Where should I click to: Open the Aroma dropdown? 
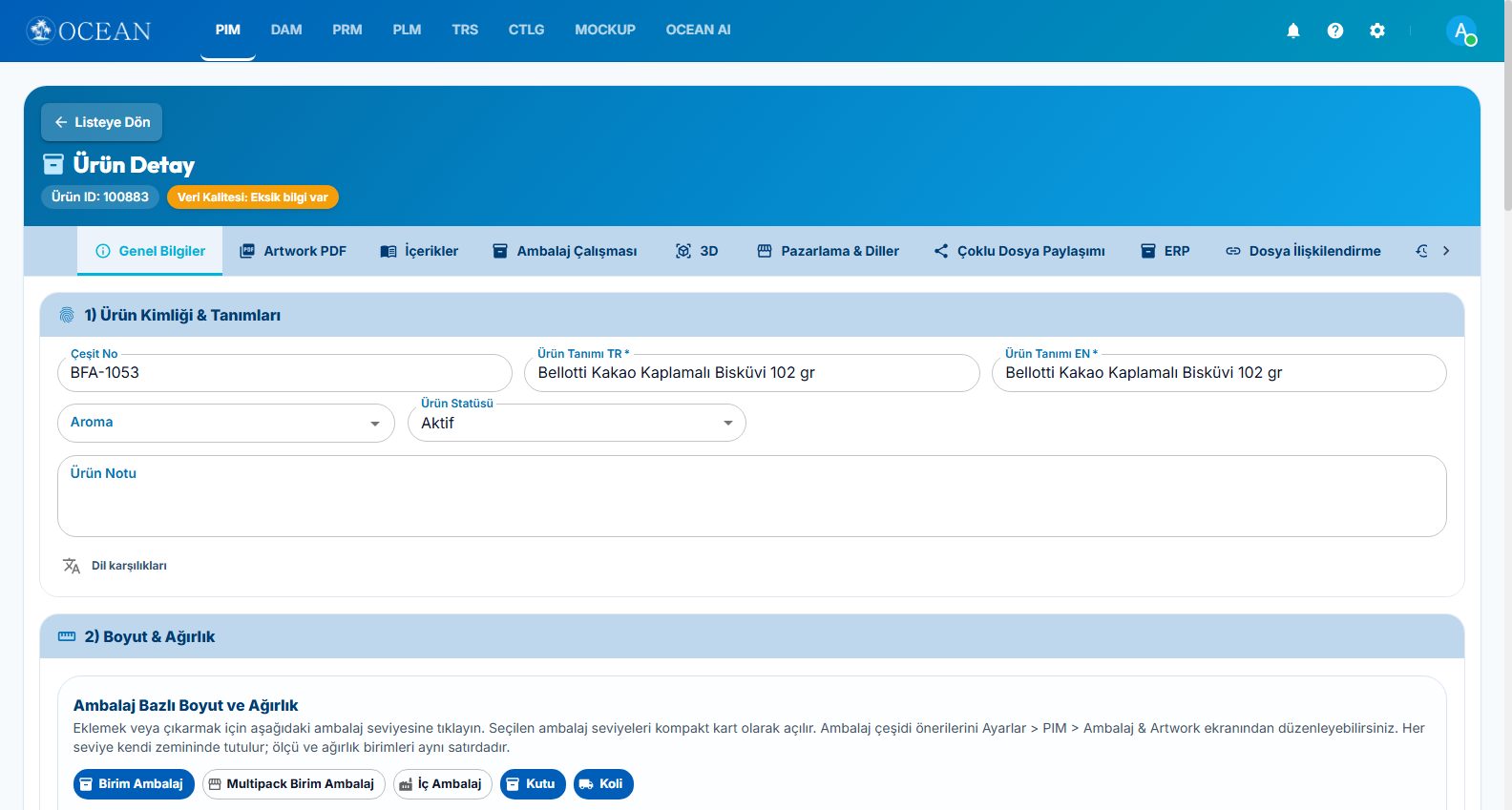coord(226,423)
